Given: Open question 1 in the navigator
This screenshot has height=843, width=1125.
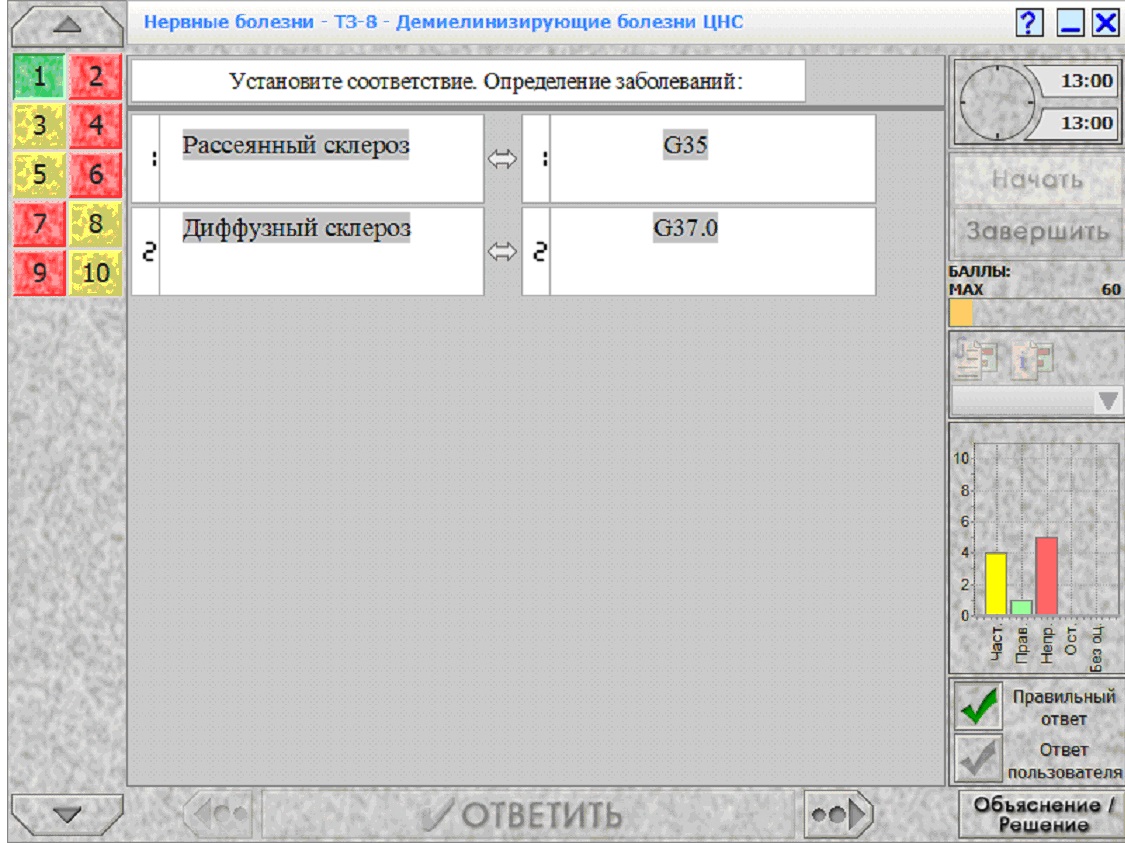Looking at the screenshot, I should [39, 77].
